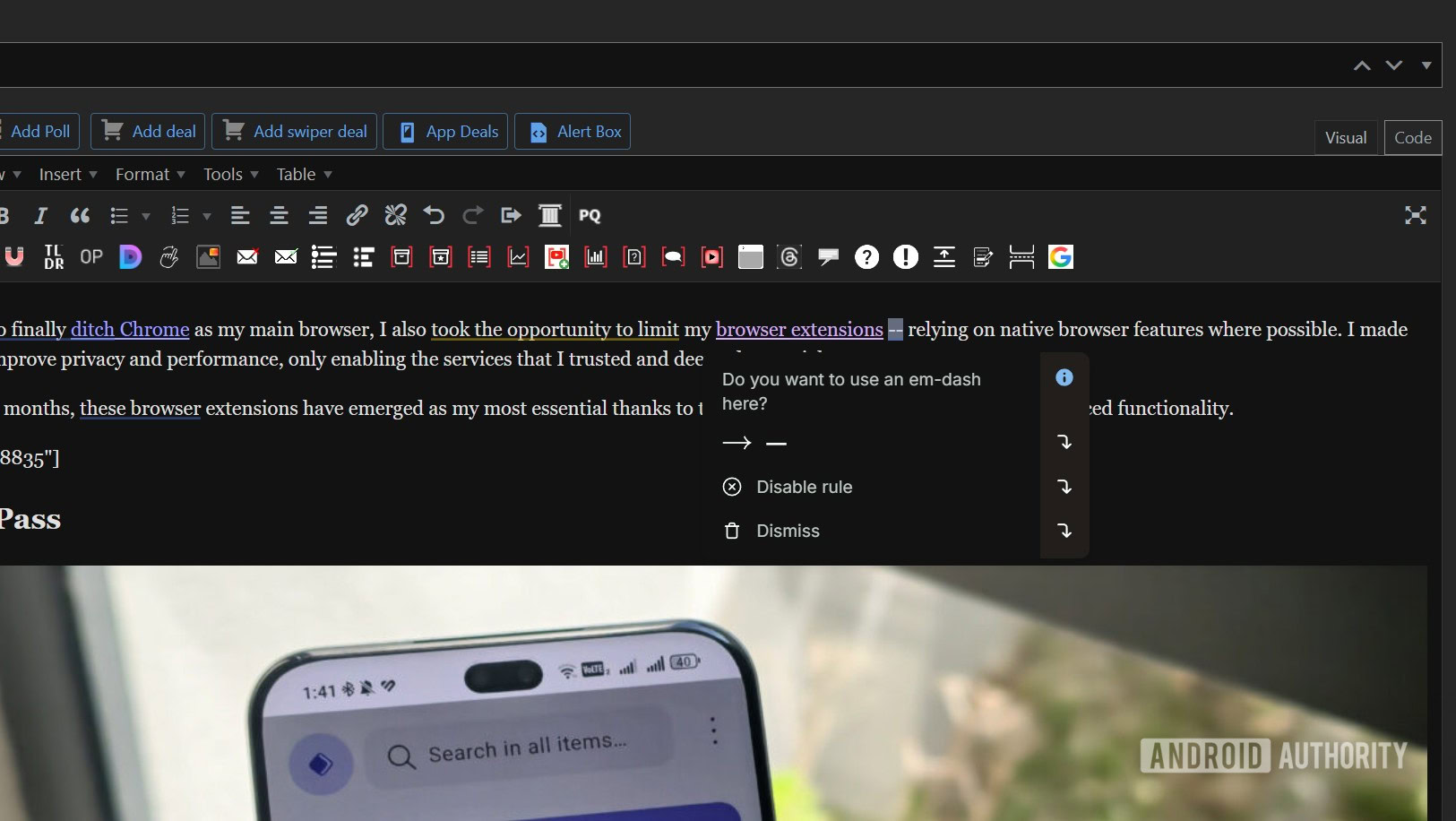Expand the chevron dropdown at top right
1456x821 pixels.
1426,65
